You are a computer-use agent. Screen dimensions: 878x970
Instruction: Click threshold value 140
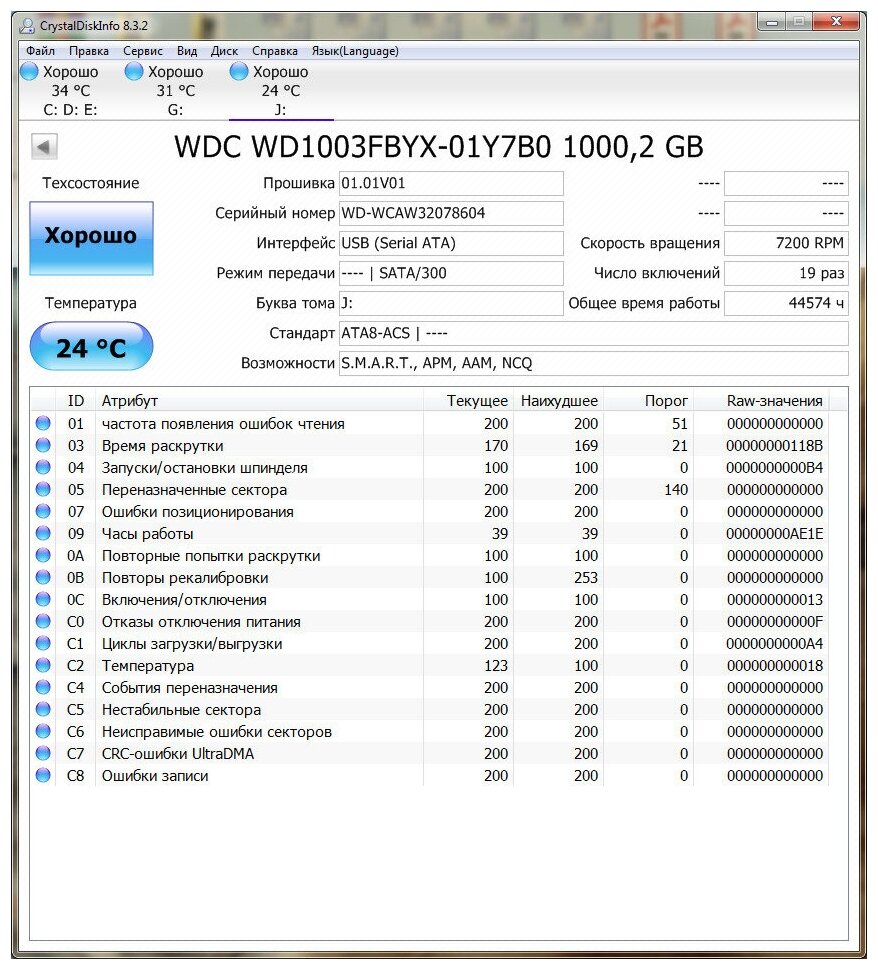click(x=676, y=489)
